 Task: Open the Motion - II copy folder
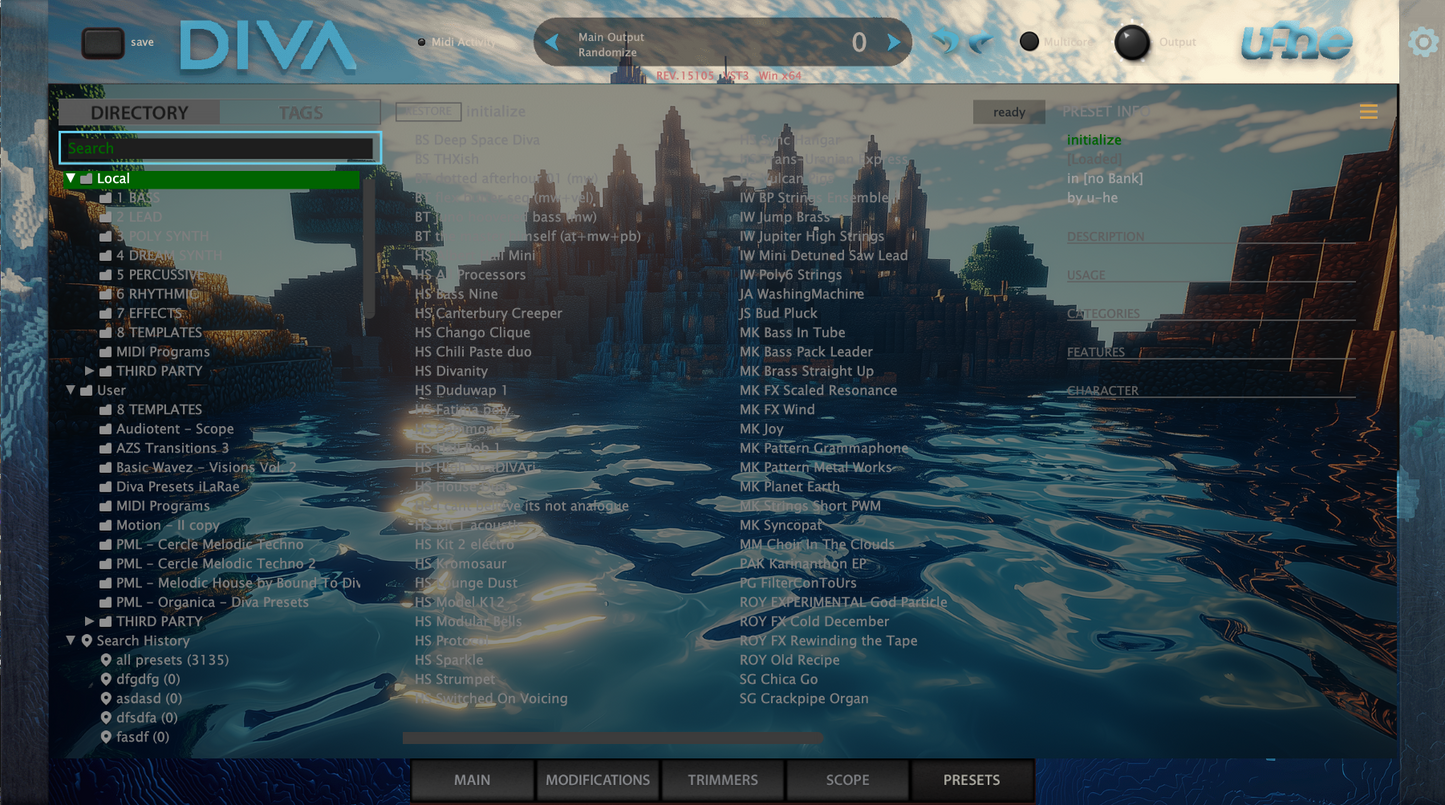(160, 525)
